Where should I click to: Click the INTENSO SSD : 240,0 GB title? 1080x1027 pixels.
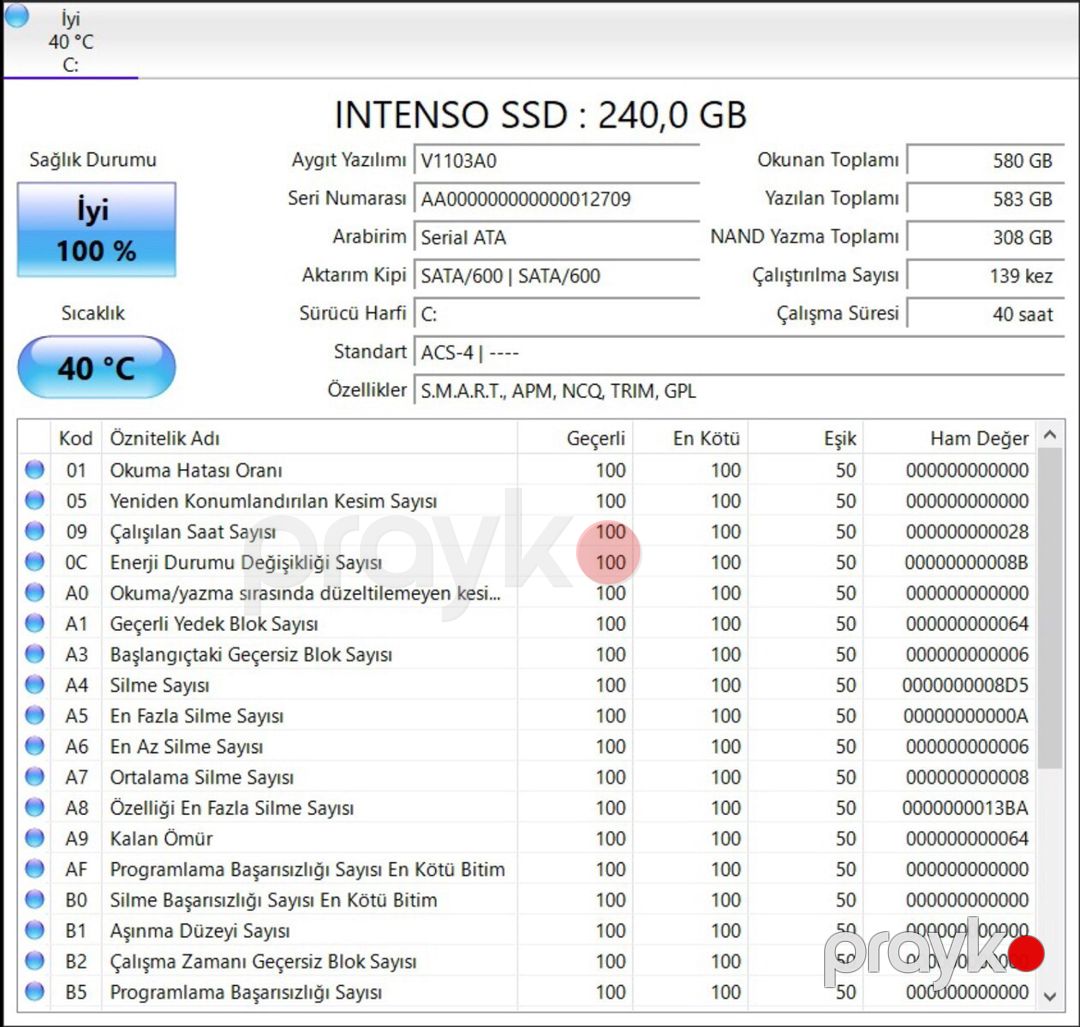540,114
